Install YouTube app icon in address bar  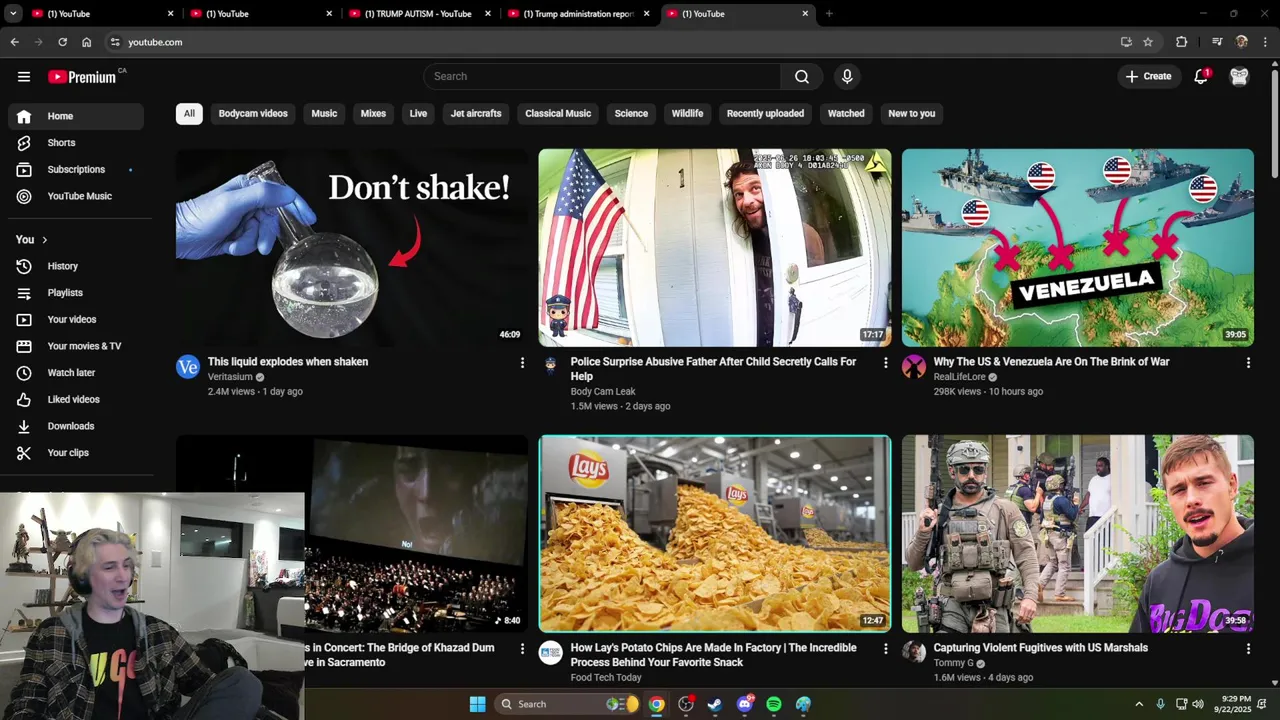click(1126, 42)
